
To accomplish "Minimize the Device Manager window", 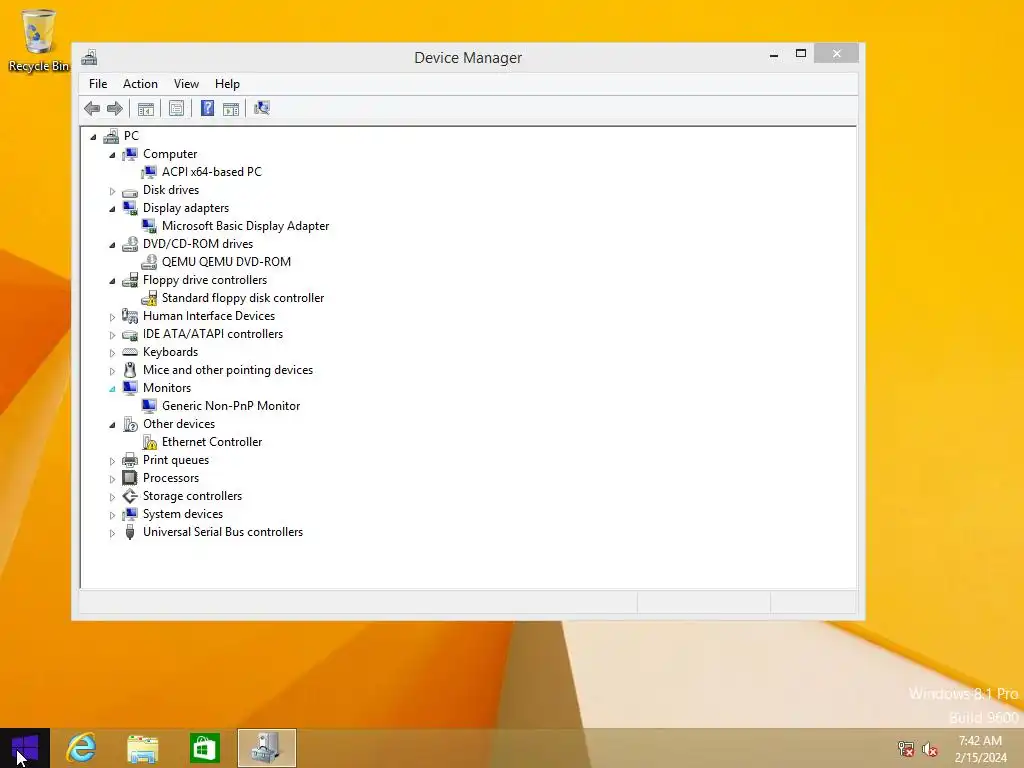I will click(774, 54).
